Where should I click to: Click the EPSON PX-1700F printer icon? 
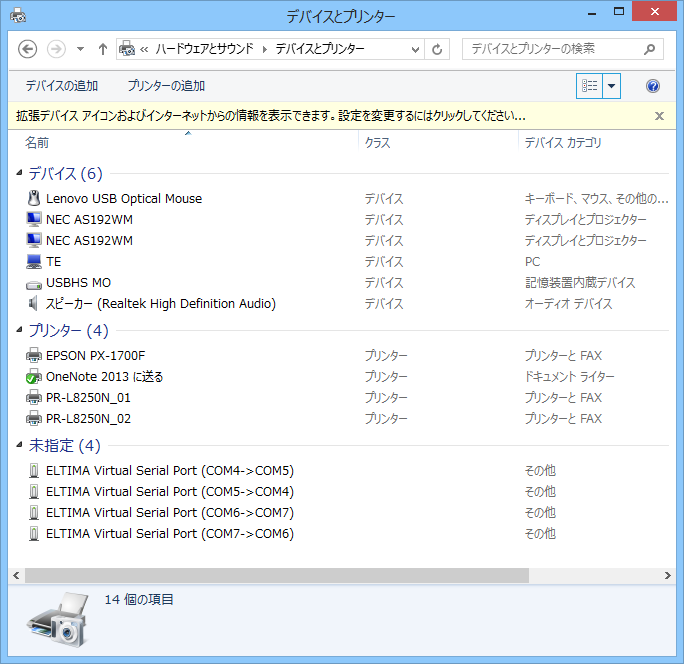[34, 356]
